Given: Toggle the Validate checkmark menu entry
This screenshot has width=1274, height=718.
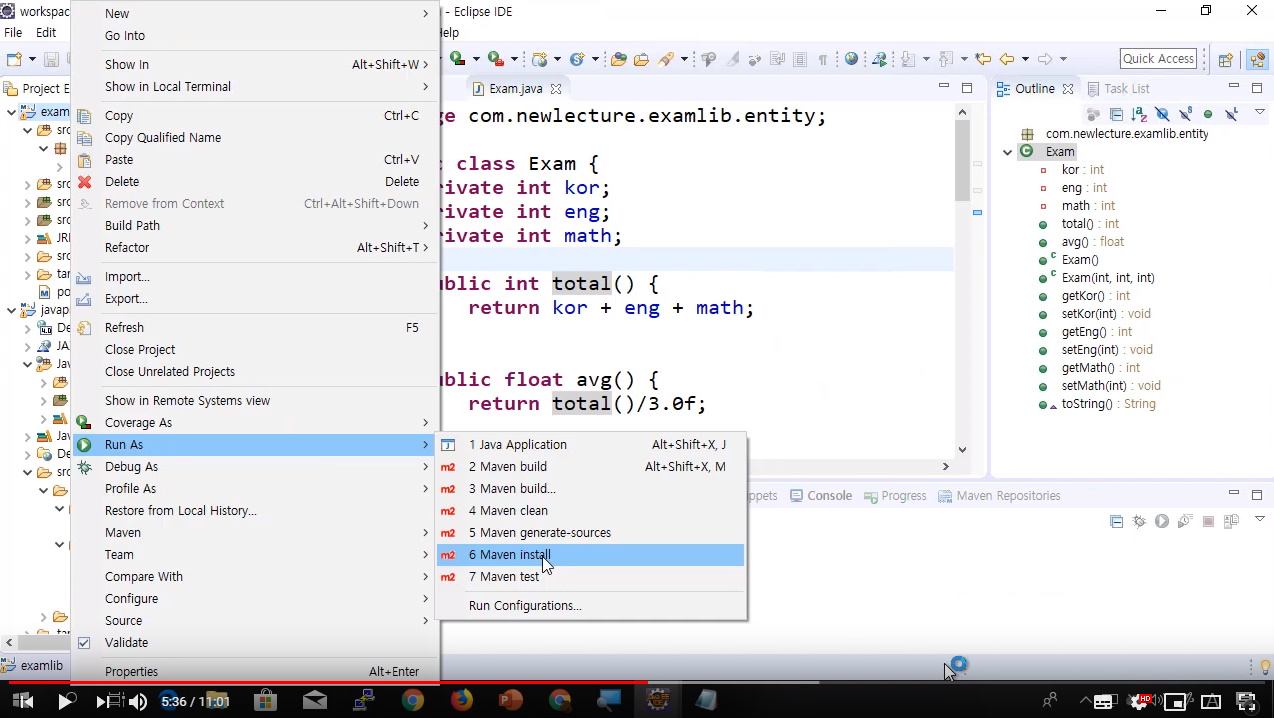Looking at the screenshot, I should point(84,642).
